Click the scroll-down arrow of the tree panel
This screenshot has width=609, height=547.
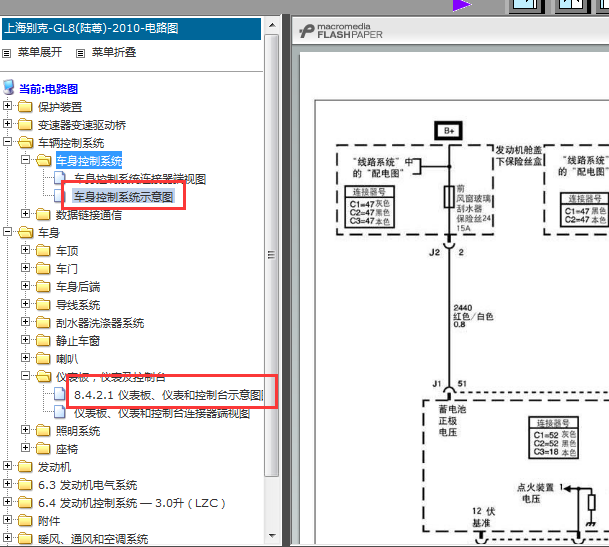point(272,536)
